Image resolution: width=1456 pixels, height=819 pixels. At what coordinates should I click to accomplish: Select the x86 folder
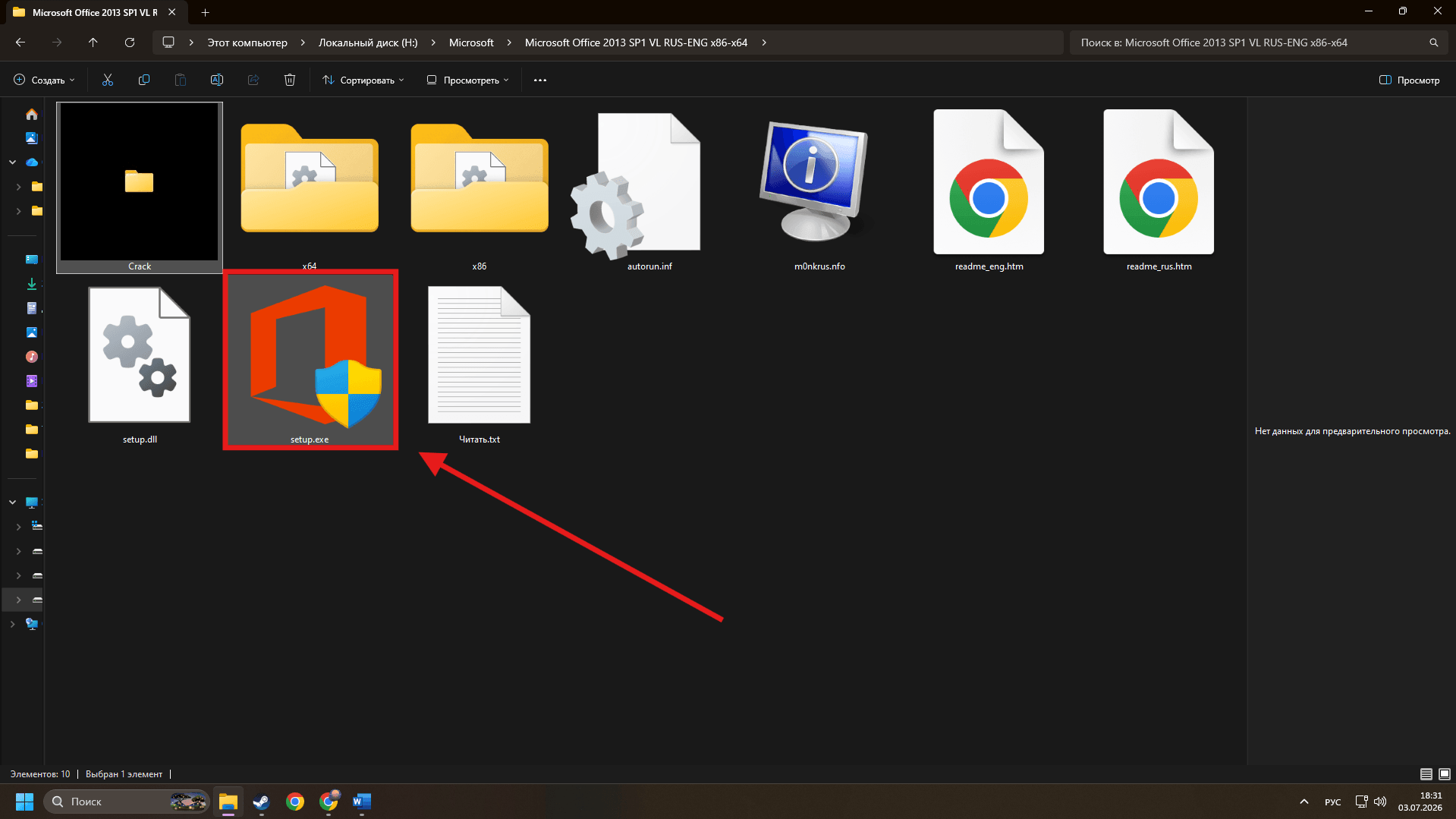pos(480,187)
